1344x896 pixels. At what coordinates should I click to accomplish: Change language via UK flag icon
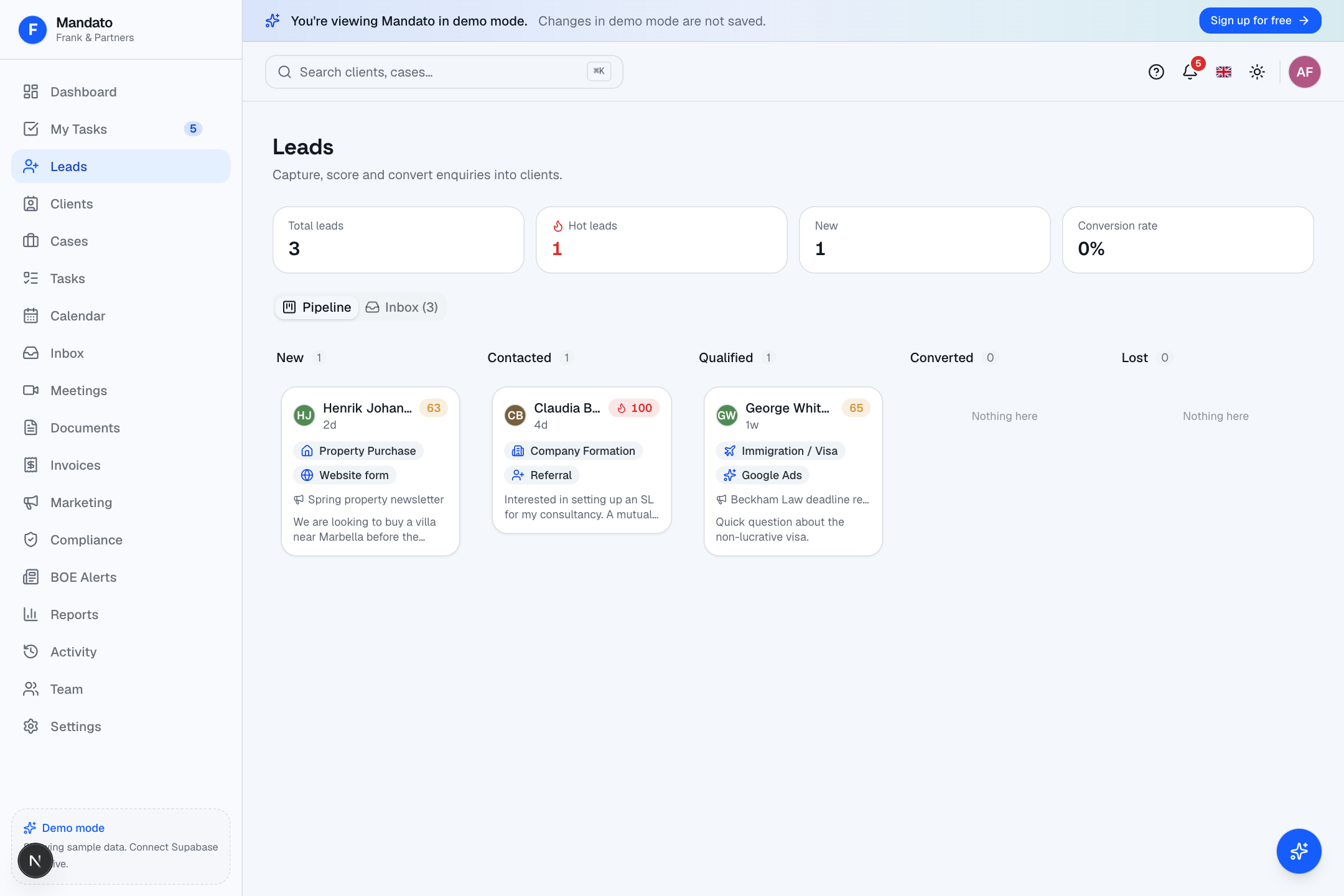coord(1224,72)
